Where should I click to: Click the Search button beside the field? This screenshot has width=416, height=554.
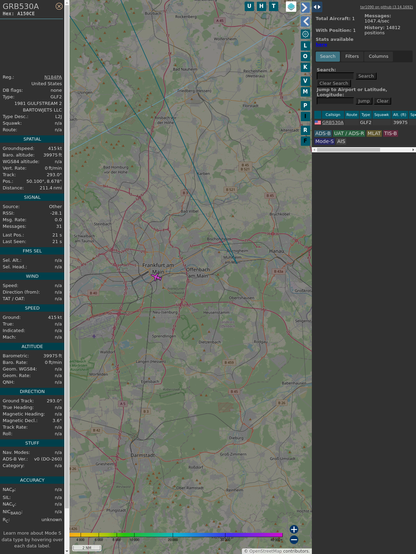pos(366,76)
